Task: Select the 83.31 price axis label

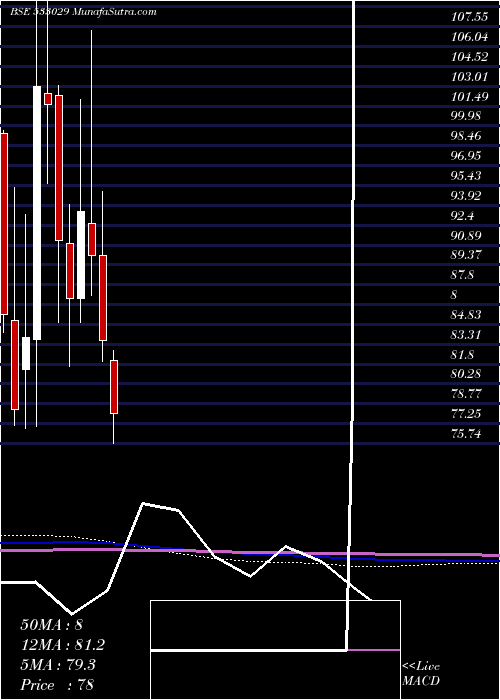Action: (x=466, y=335)
